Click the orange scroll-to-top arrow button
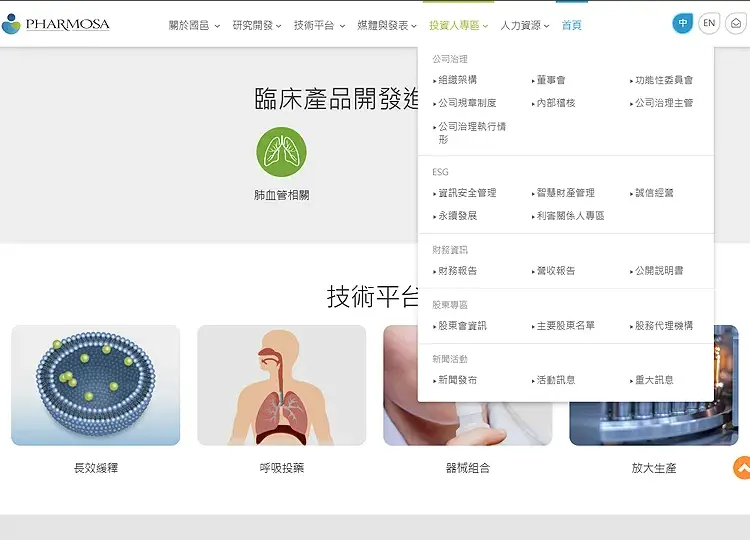Viewport: 750px width, 540px height. coord(742,467)
